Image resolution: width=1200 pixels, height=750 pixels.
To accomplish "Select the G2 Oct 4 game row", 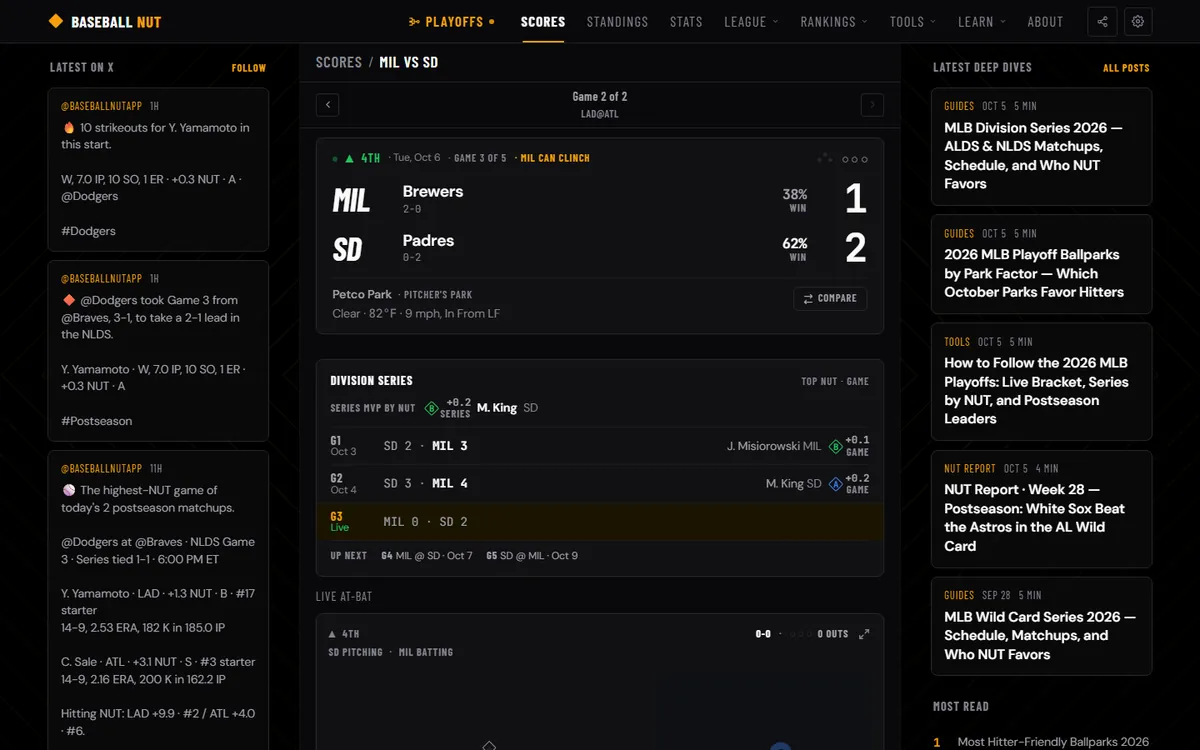I will [x=600, y=484].
